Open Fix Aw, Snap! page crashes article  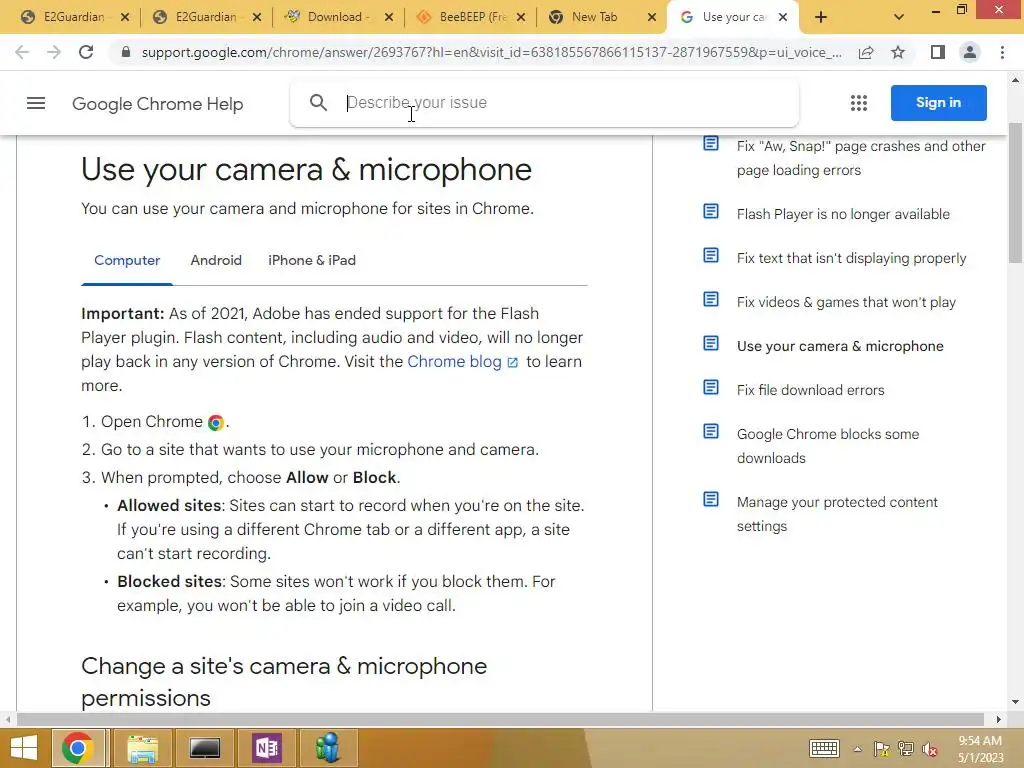click(x=861, y=158)
